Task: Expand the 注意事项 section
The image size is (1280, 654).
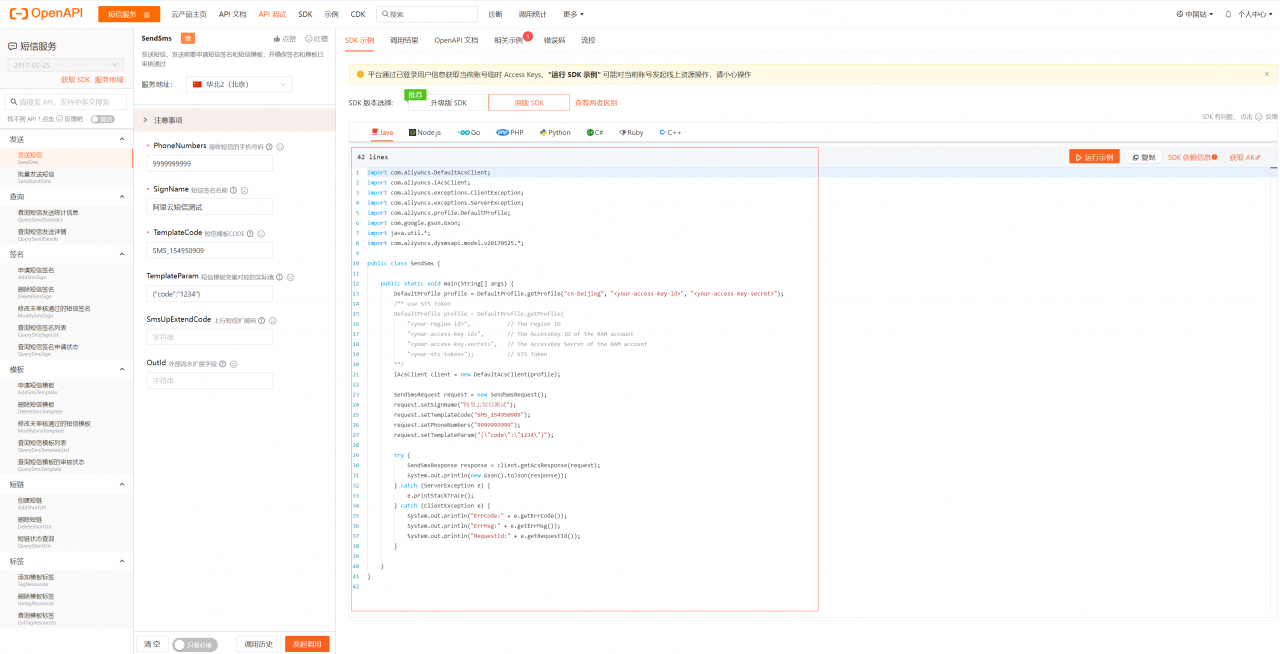Action: 234,120
